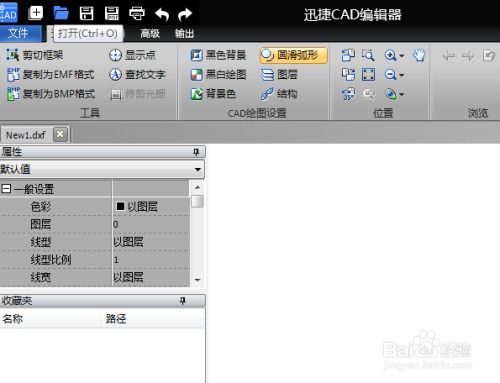Rotate view left icon in 位置 group

(348, 55)
